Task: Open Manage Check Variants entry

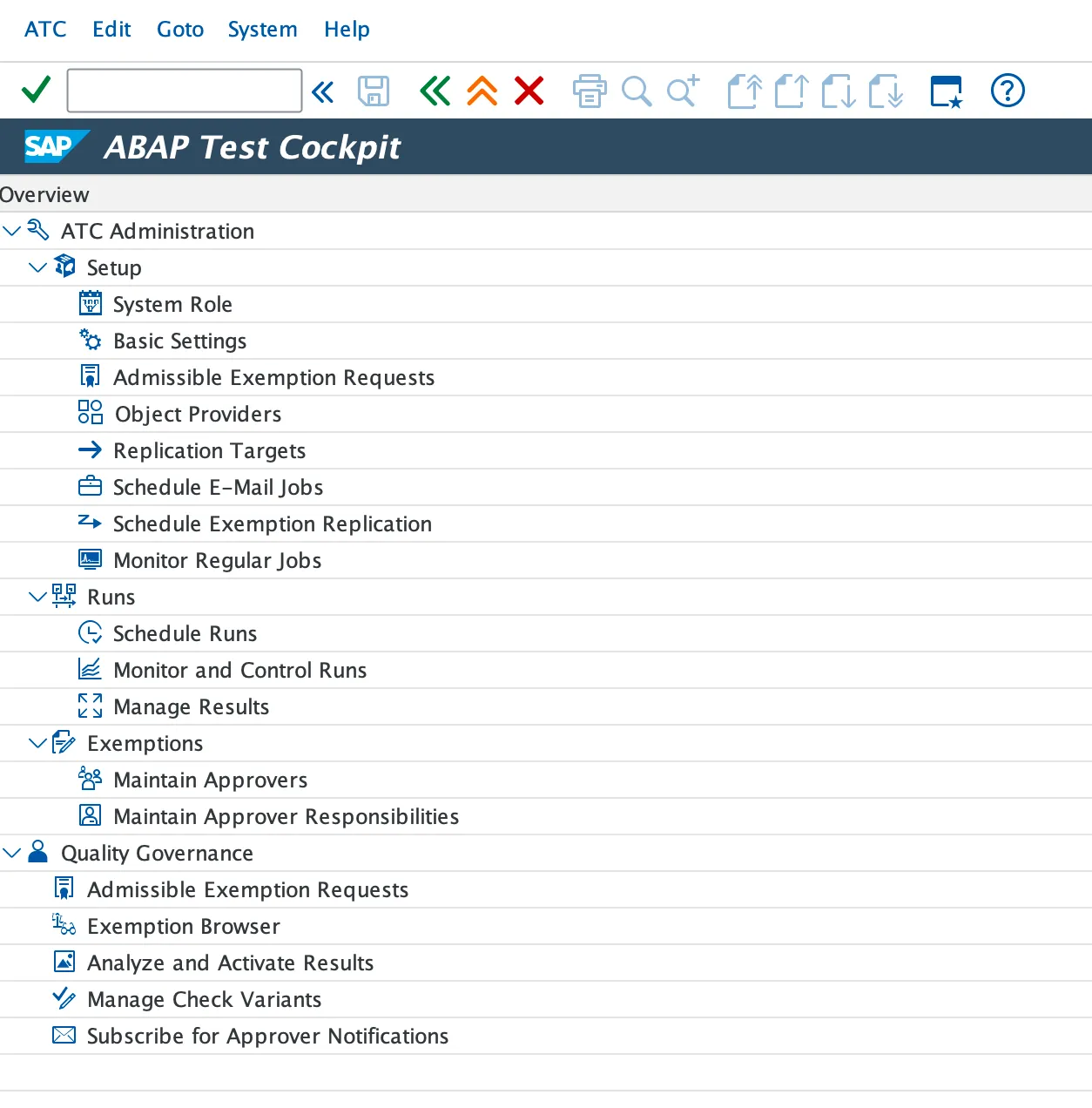Action: 204,1000
